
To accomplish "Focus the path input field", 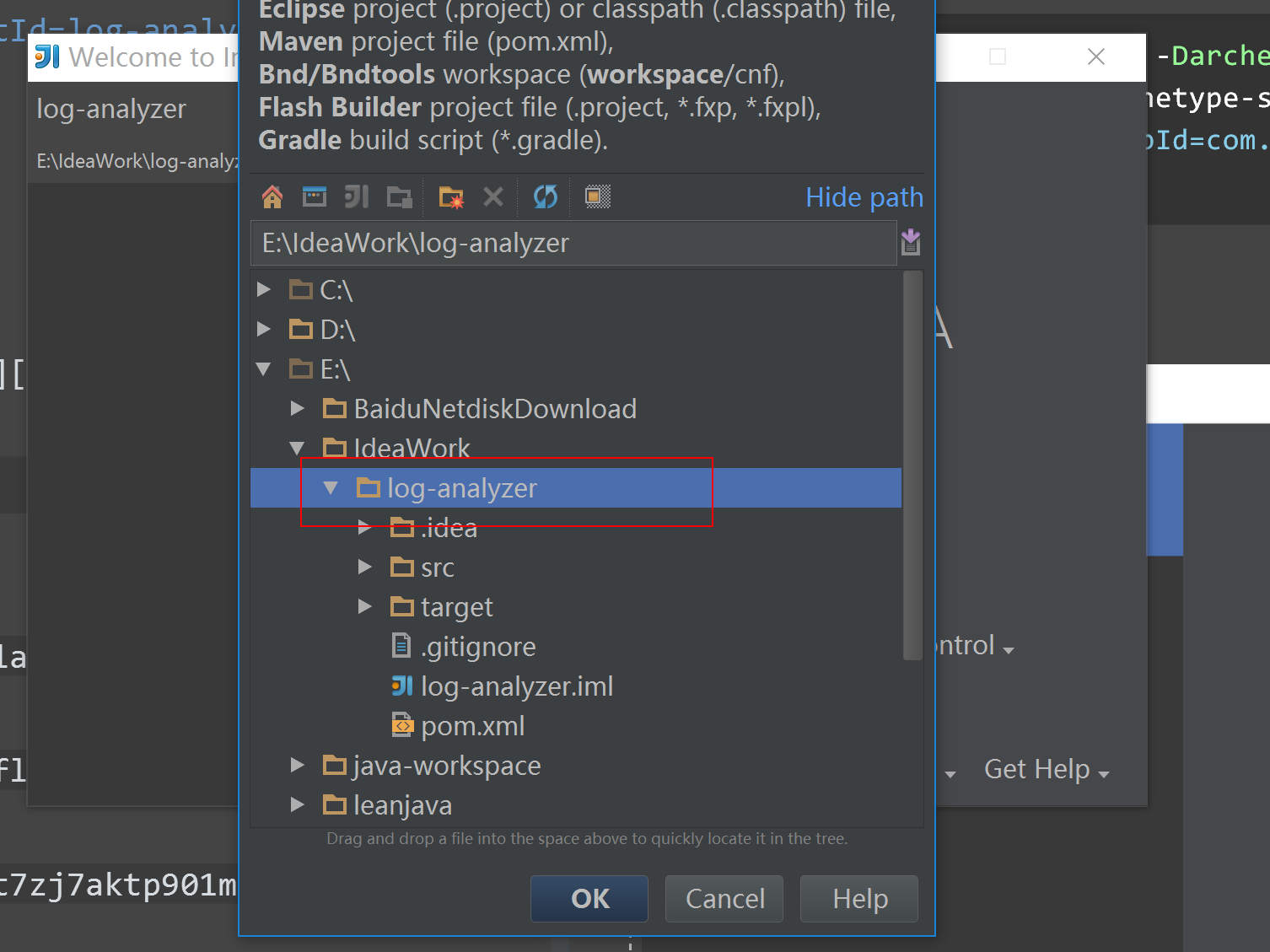I will [573, 243].
